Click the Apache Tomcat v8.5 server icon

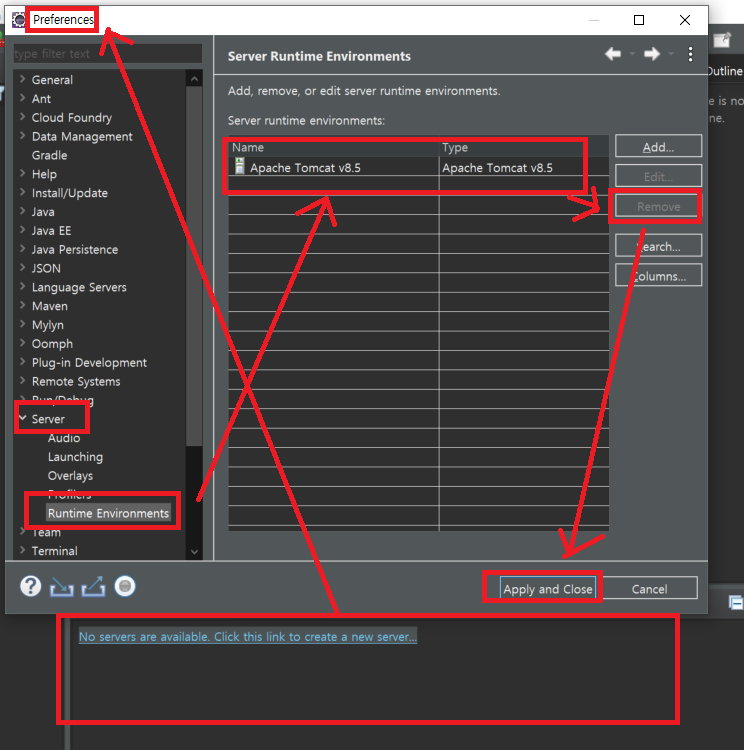[x=240, y=166]
